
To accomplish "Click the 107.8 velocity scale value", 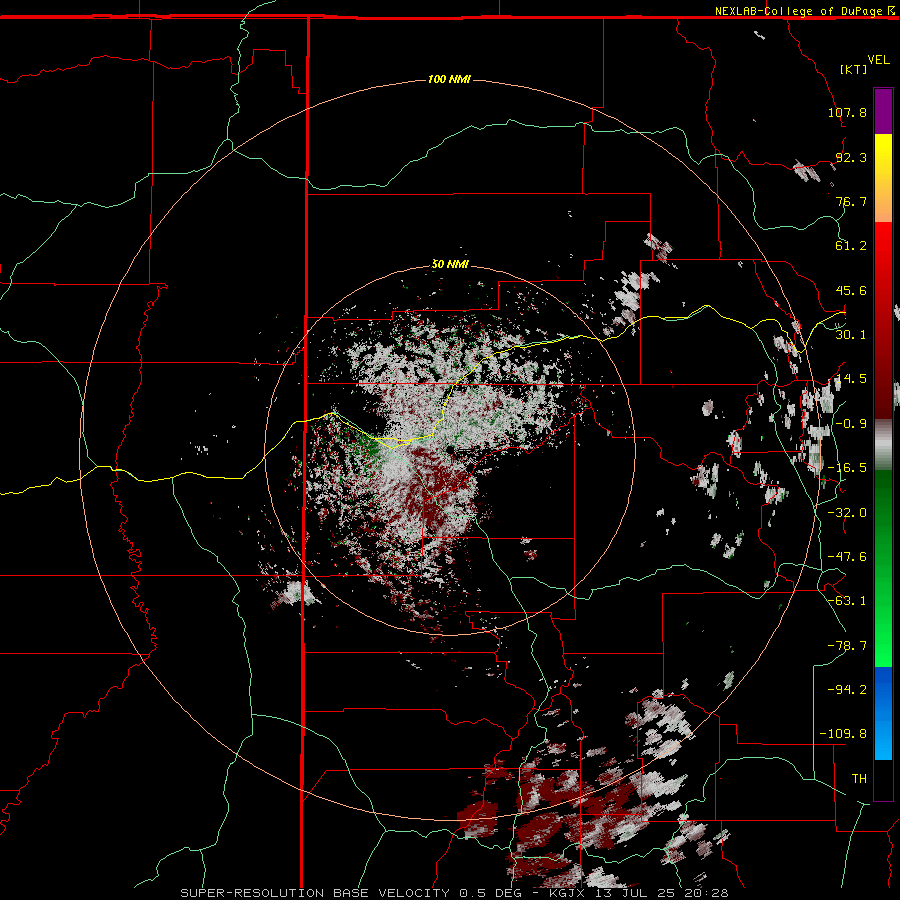I will click(x=847, y=112).
